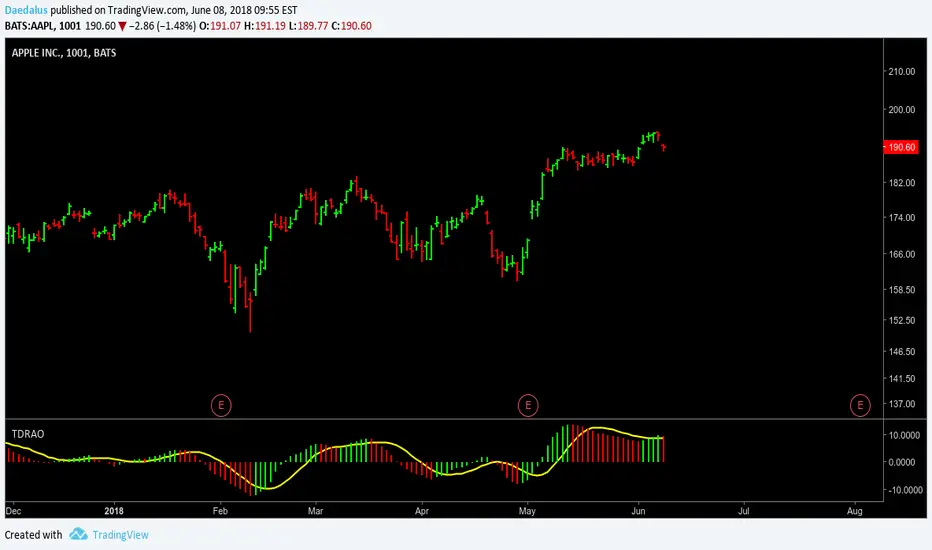Click the L:189.77 low value

(x=308, y=26)
